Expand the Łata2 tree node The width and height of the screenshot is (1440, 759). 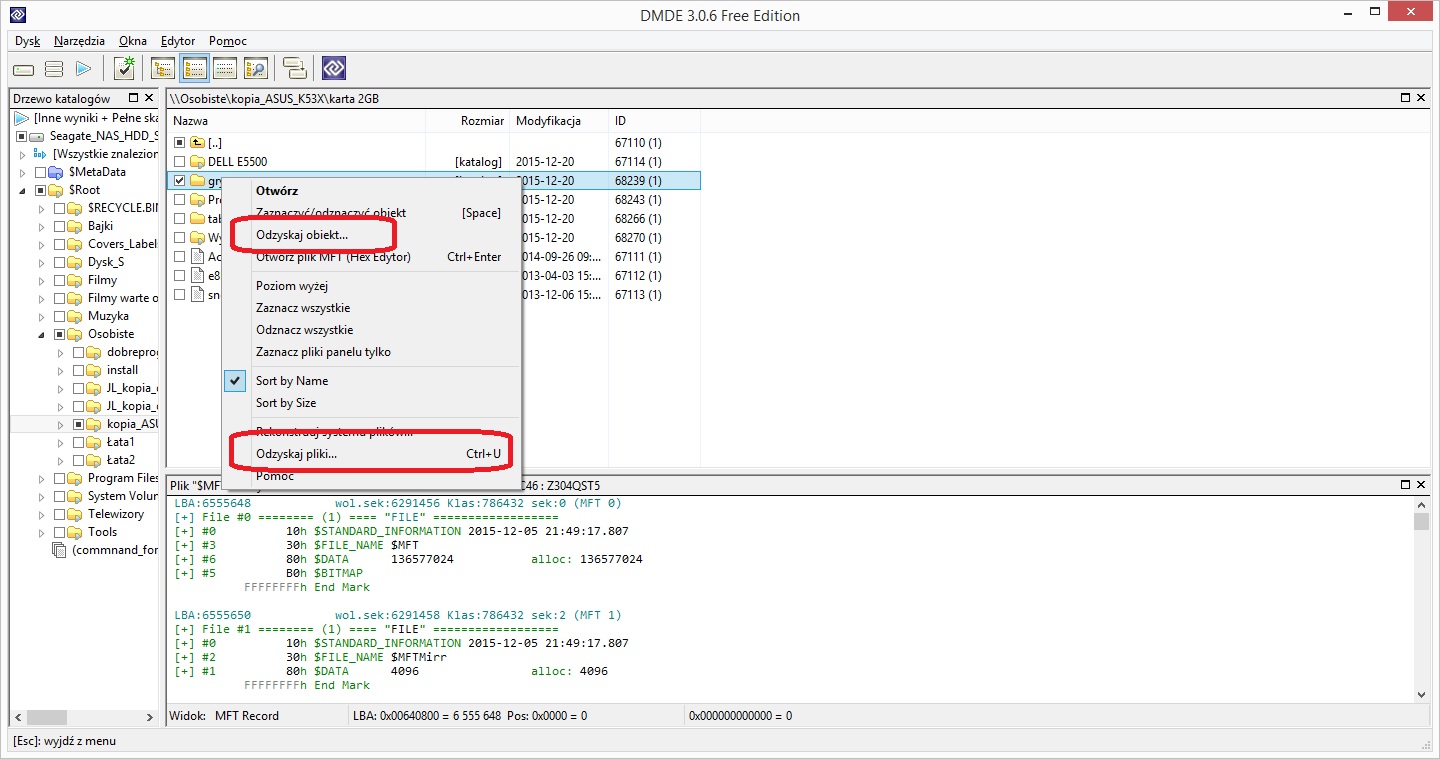pos(61,460)
